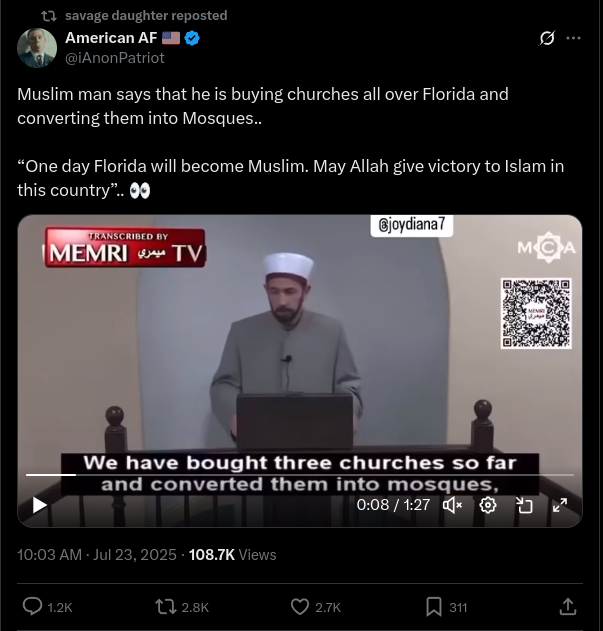603x631 pixels.
Task: Bookmark this post
Action: [434, 607]
